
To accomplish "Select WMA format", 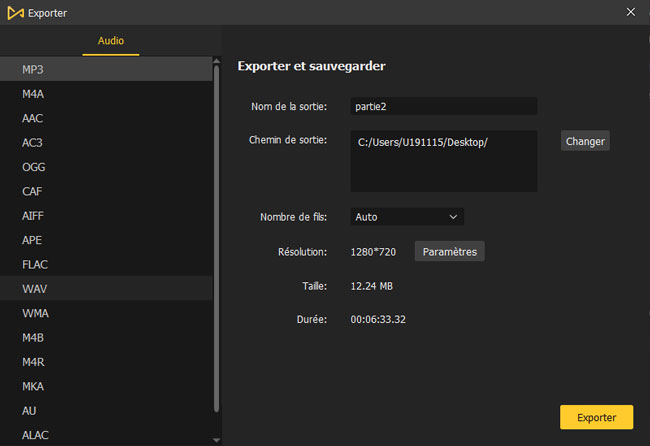I will 106,313.
